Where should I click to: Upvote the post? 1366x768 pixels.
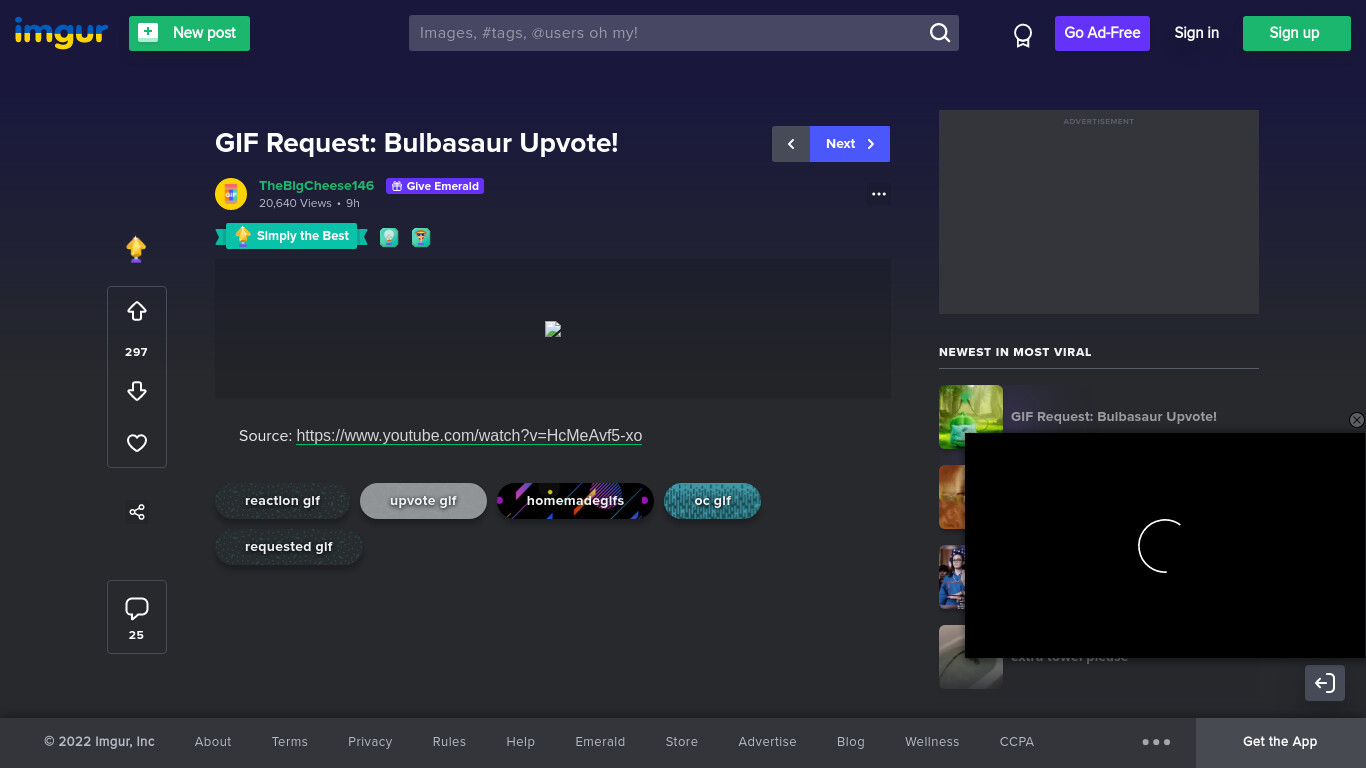[137, 312]
